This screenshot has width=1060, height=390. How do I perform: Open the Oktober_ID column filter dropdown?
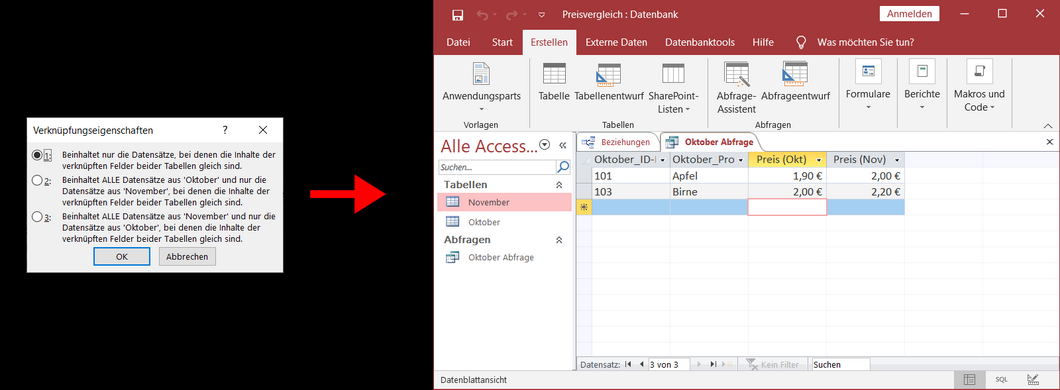(x=663, y=160)
